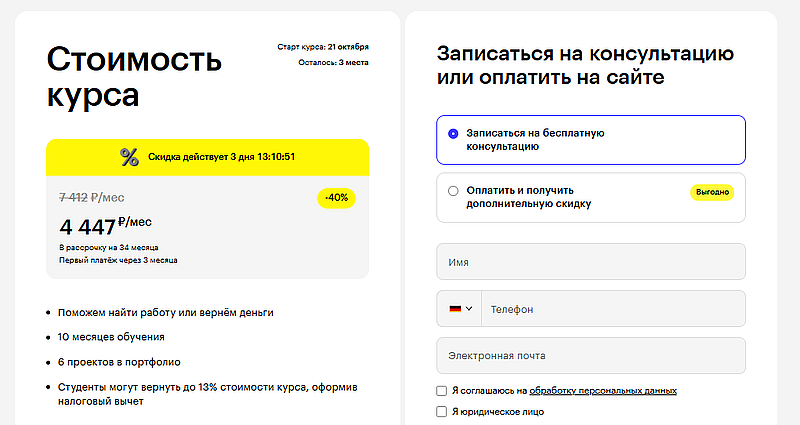Viewport: 800px width, 425px height.
Task: Select pay and get discount option
Action: coord(453,190)
